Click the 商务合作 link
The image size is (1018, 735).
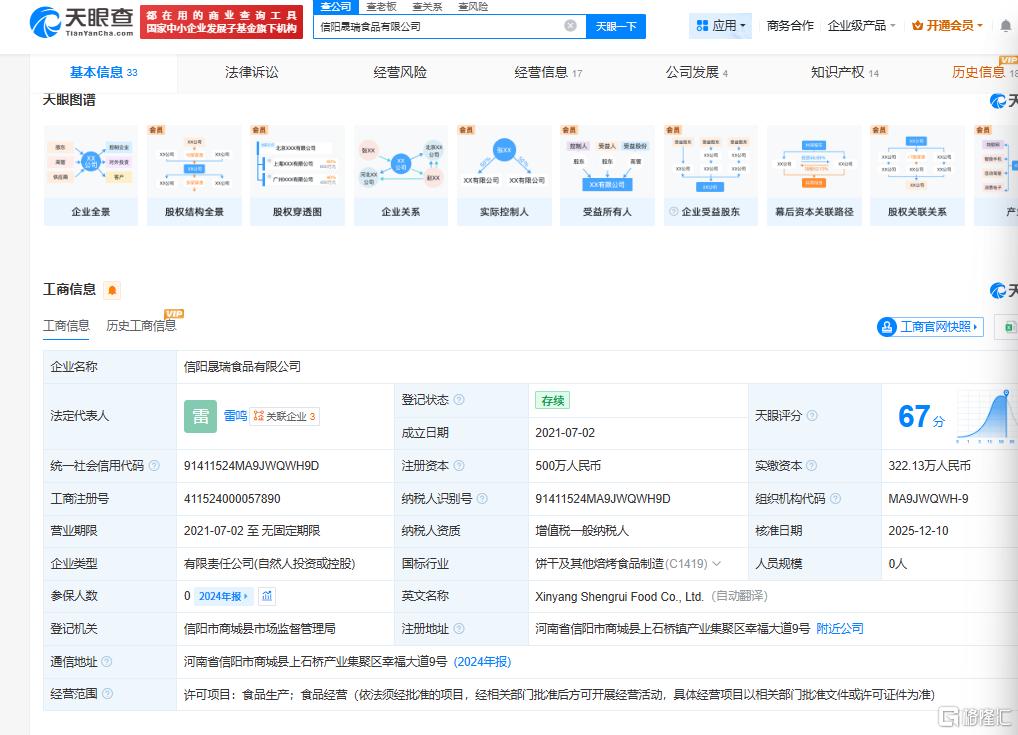789,26
